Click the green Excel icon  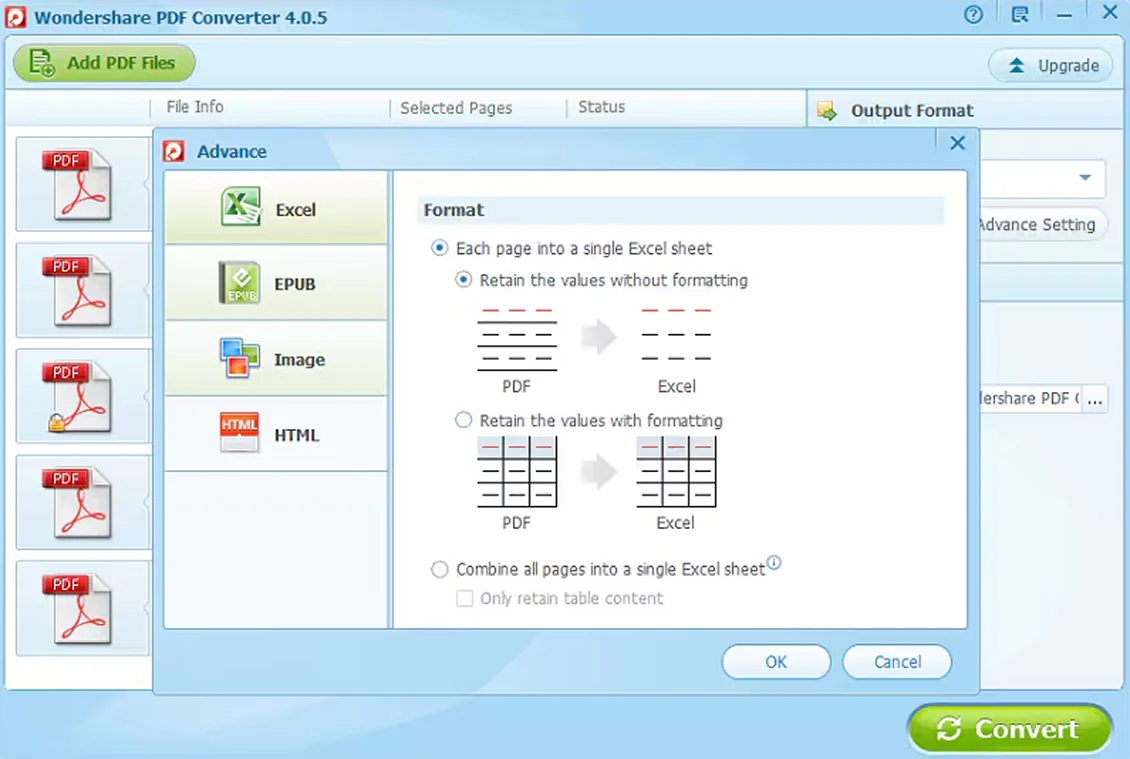point(241,207)
